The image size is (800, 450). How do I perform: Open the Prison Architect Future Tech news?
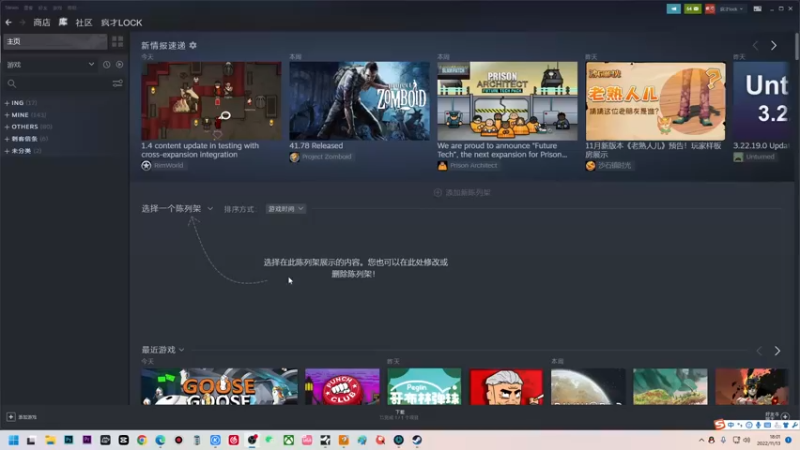point(507,101)
